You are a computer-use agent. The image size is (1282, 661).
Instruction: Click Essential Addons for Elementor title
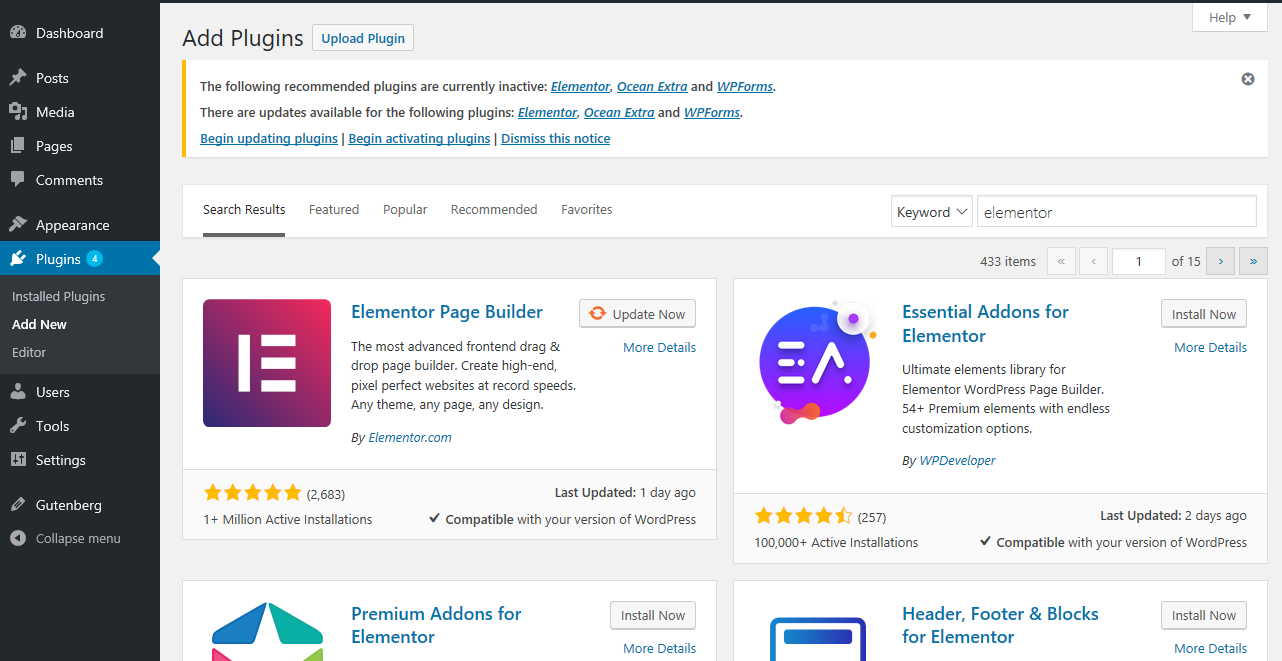pyautogui.click(x=985, y=324)
